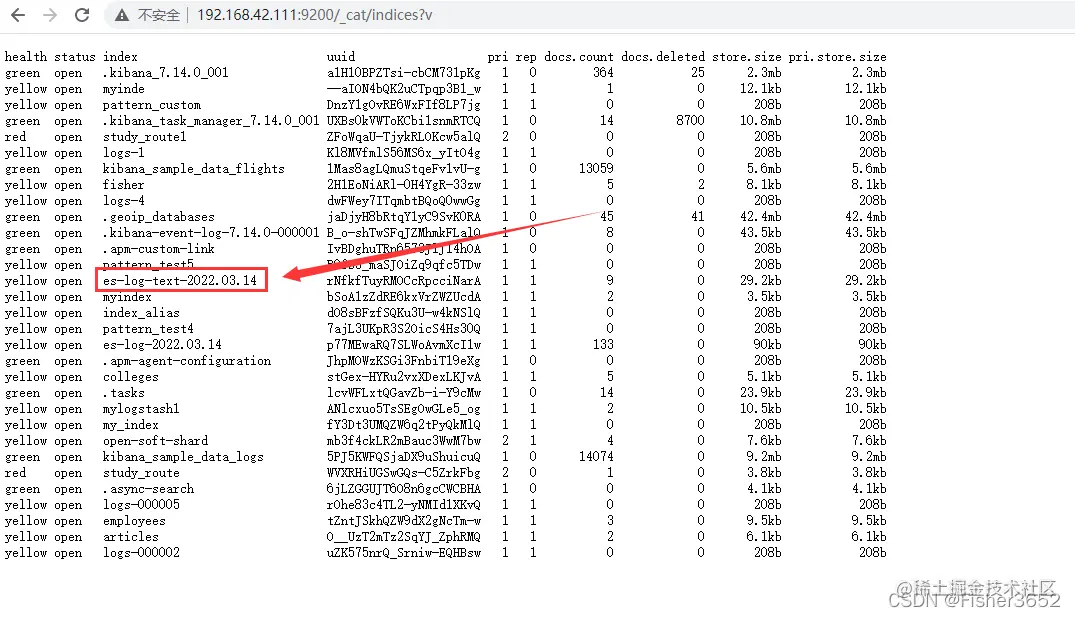Click index name pattern_custom
This screenshot has height=617, width=1075.
[152, 105]
